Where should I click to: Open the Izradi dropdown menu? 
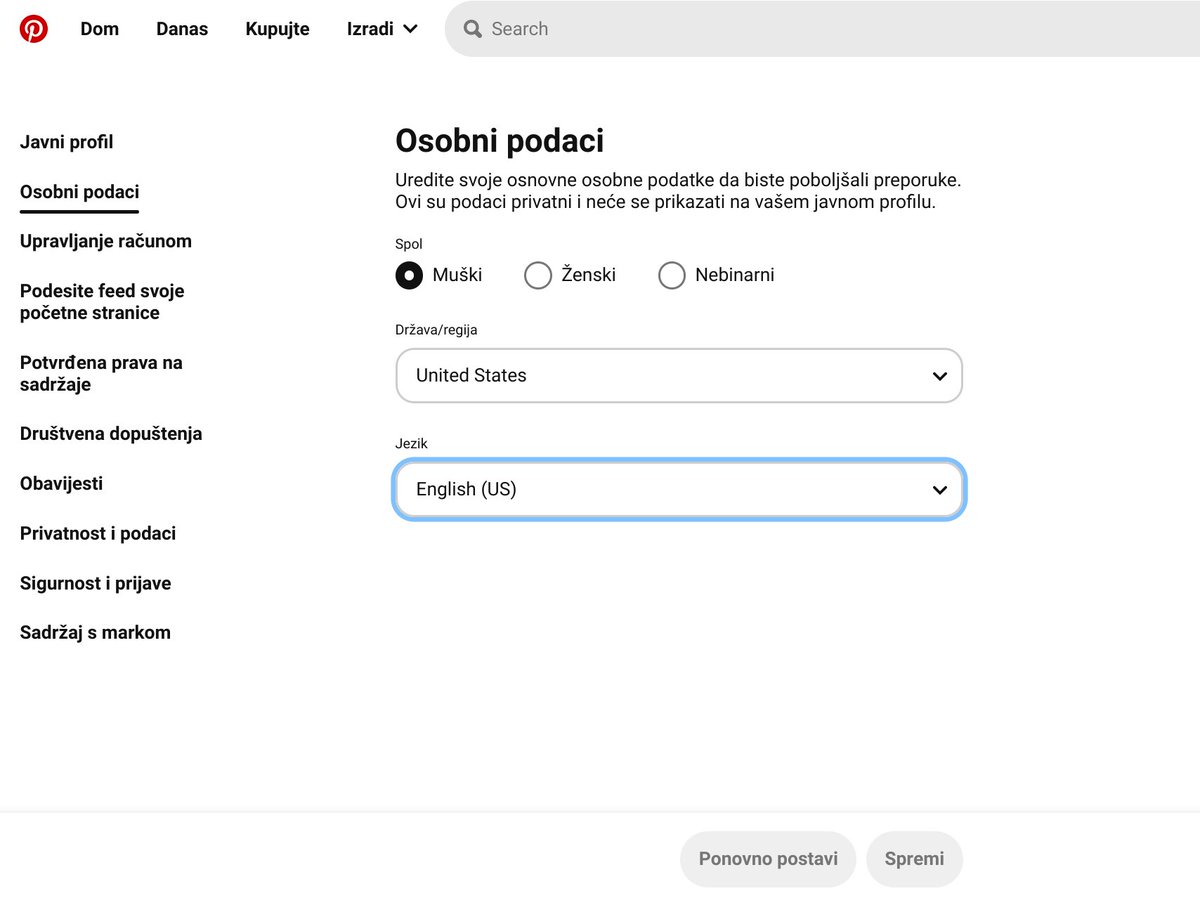coord(382,29)
